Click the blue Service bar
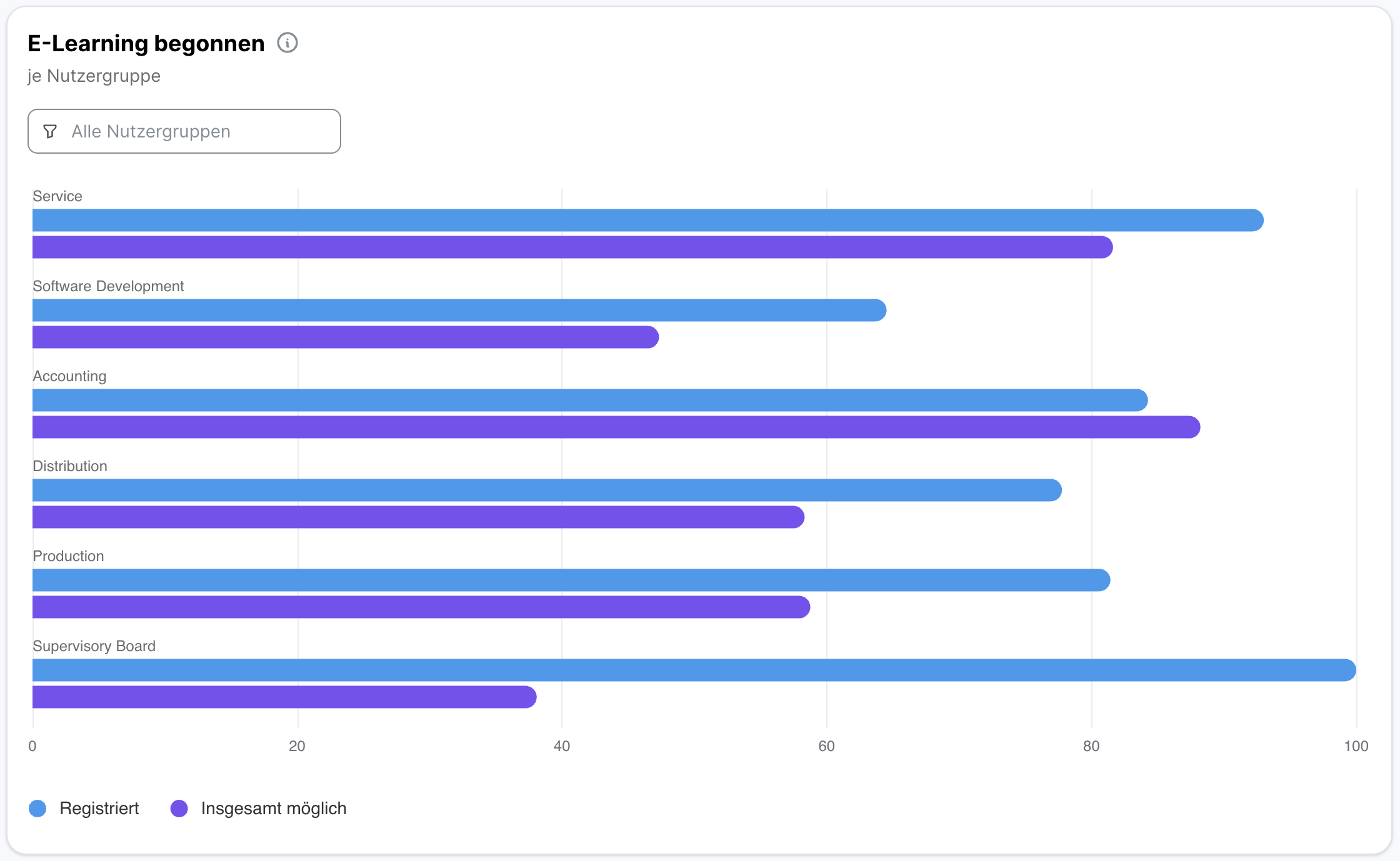The height and width of the screenshot is (861, 1400). point(647,221)
